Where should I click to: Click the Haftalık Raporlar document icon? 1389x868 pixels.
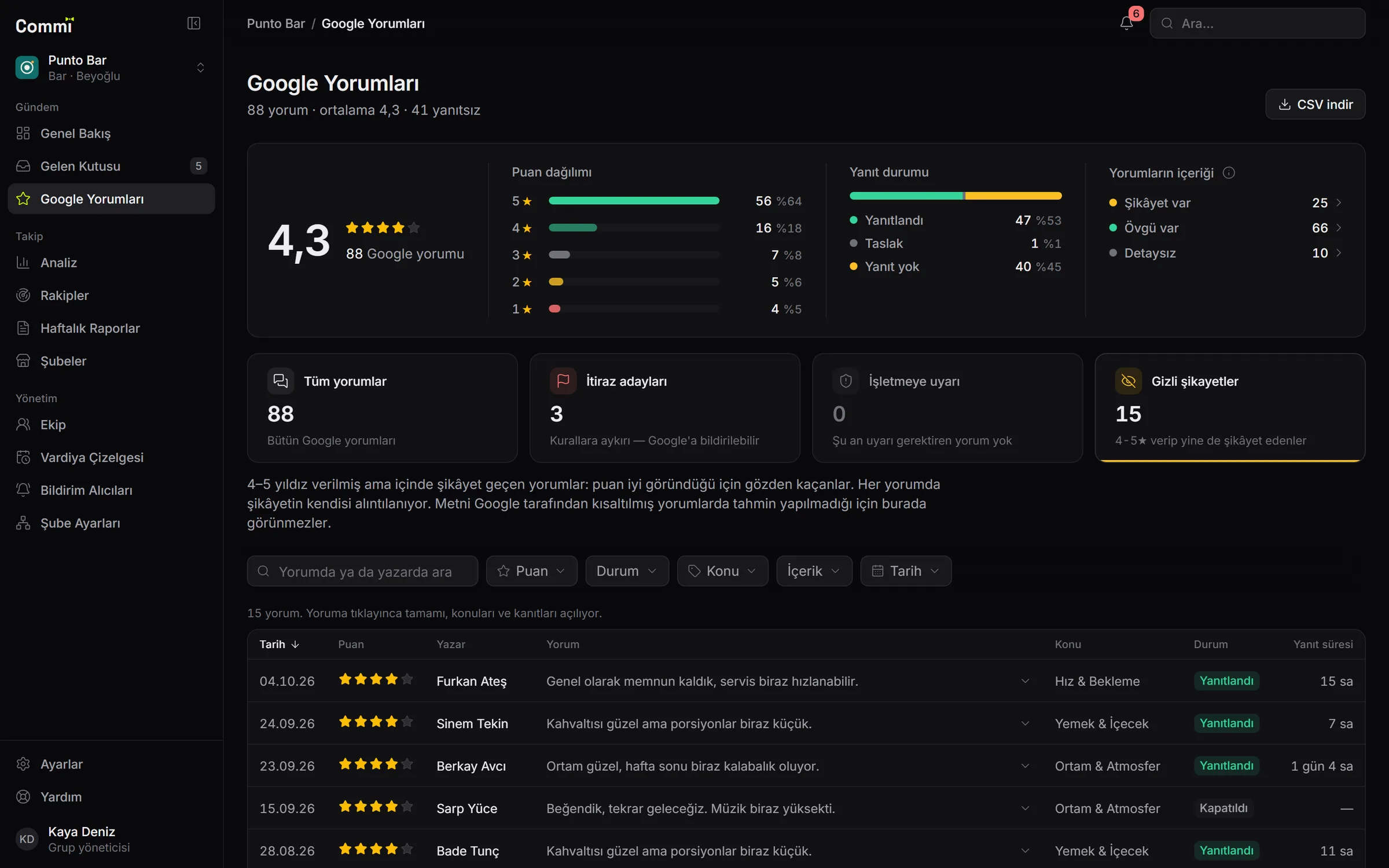[x=23, y=329]
